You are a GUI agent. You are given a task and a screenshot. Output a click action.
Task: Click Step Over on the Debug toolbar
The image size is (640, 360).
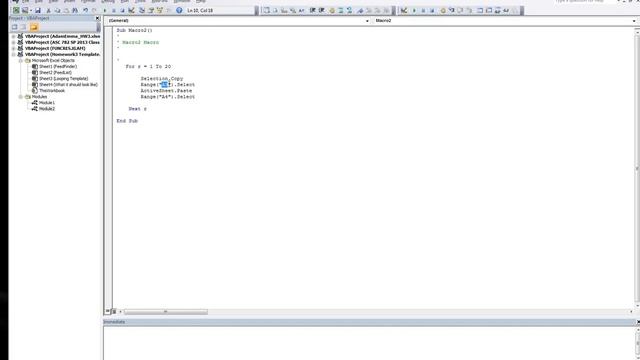coord(460,10)
